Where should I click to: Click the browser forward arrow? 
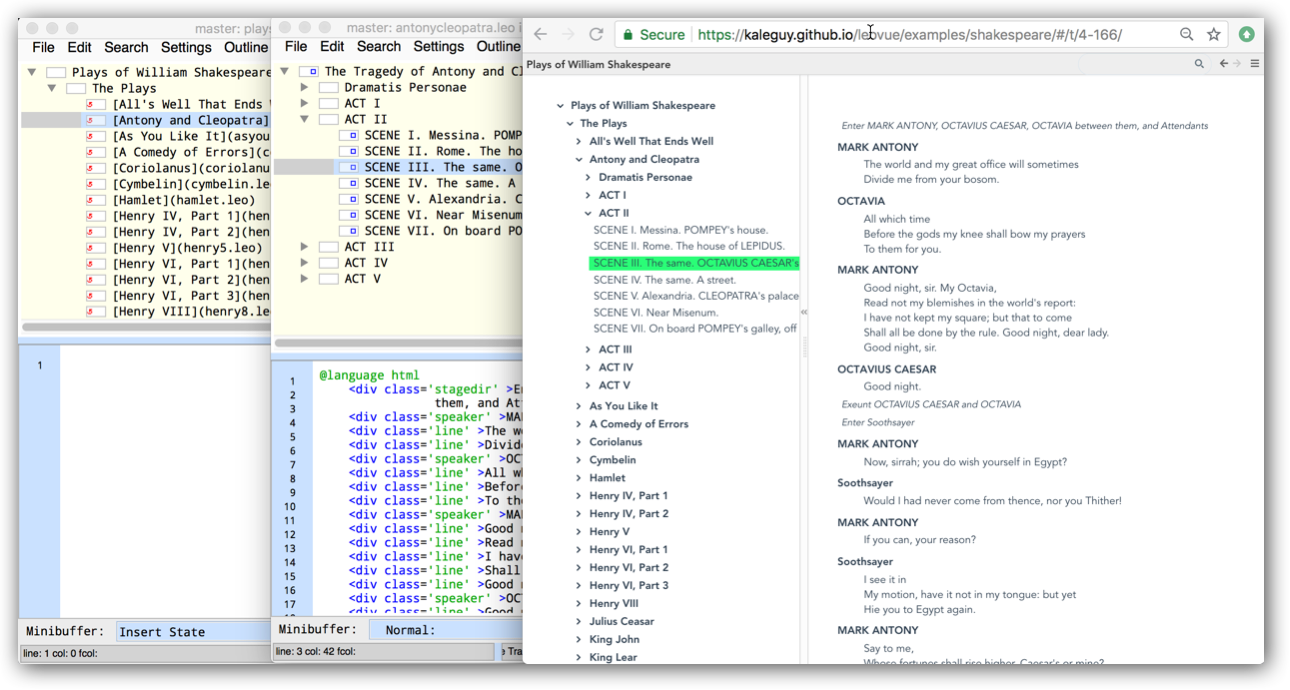click(x=568, y=34)
